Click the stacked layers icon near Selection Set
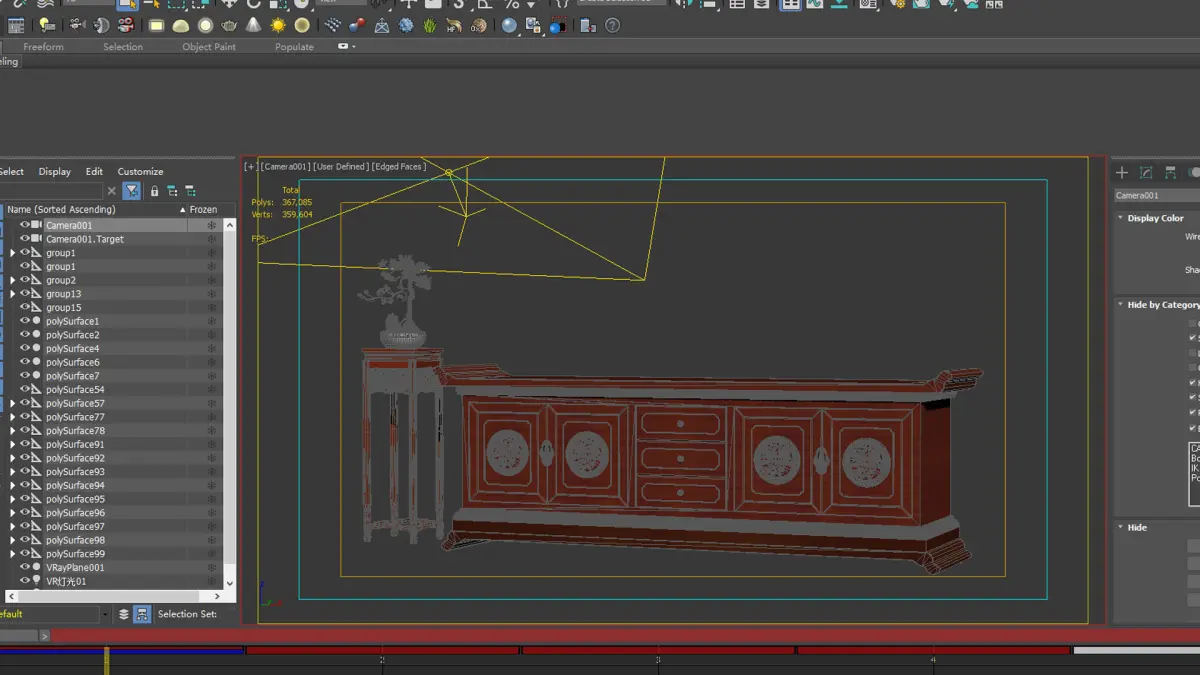Screen dimensions: 1200x675 click(x=124, y=614)
